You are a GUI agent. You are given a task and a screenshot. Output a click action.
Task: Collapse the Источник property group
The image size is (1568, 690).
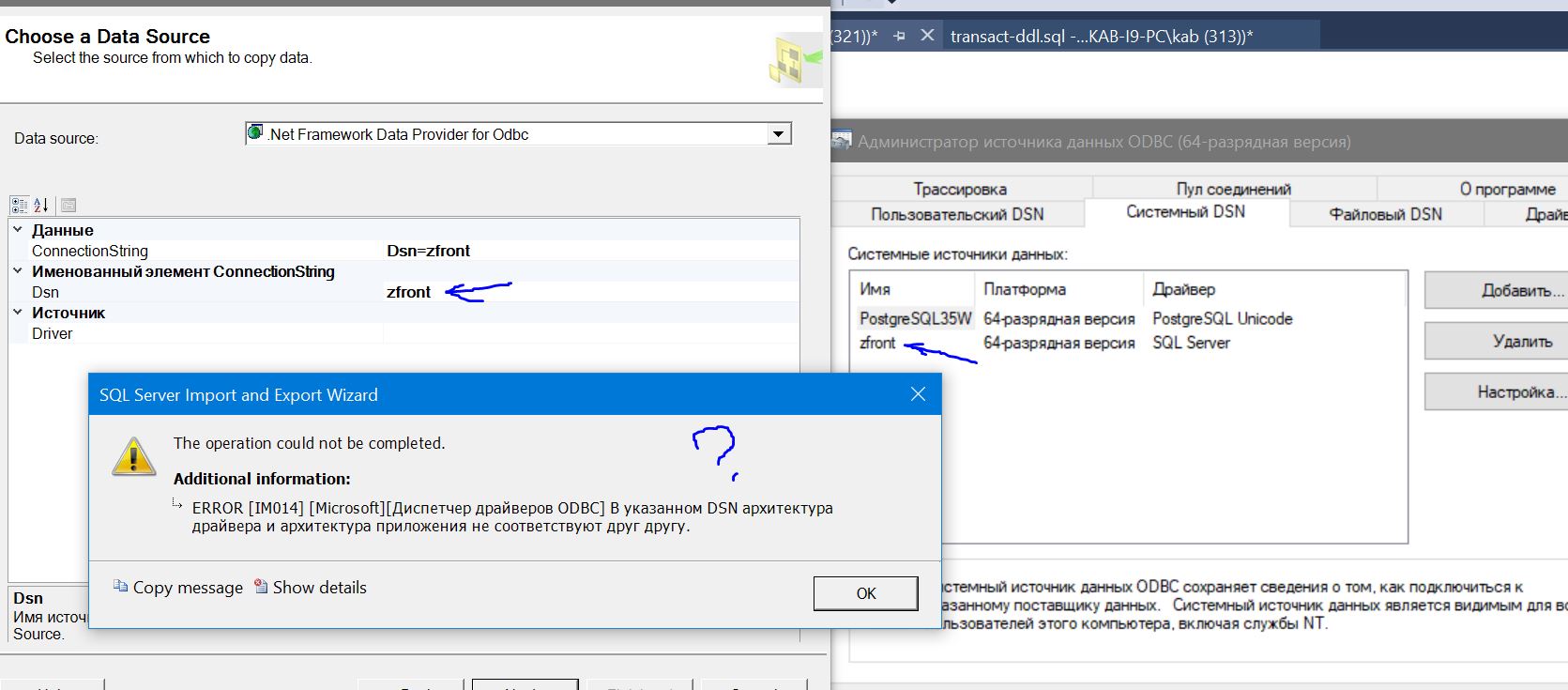coord(18,313)
